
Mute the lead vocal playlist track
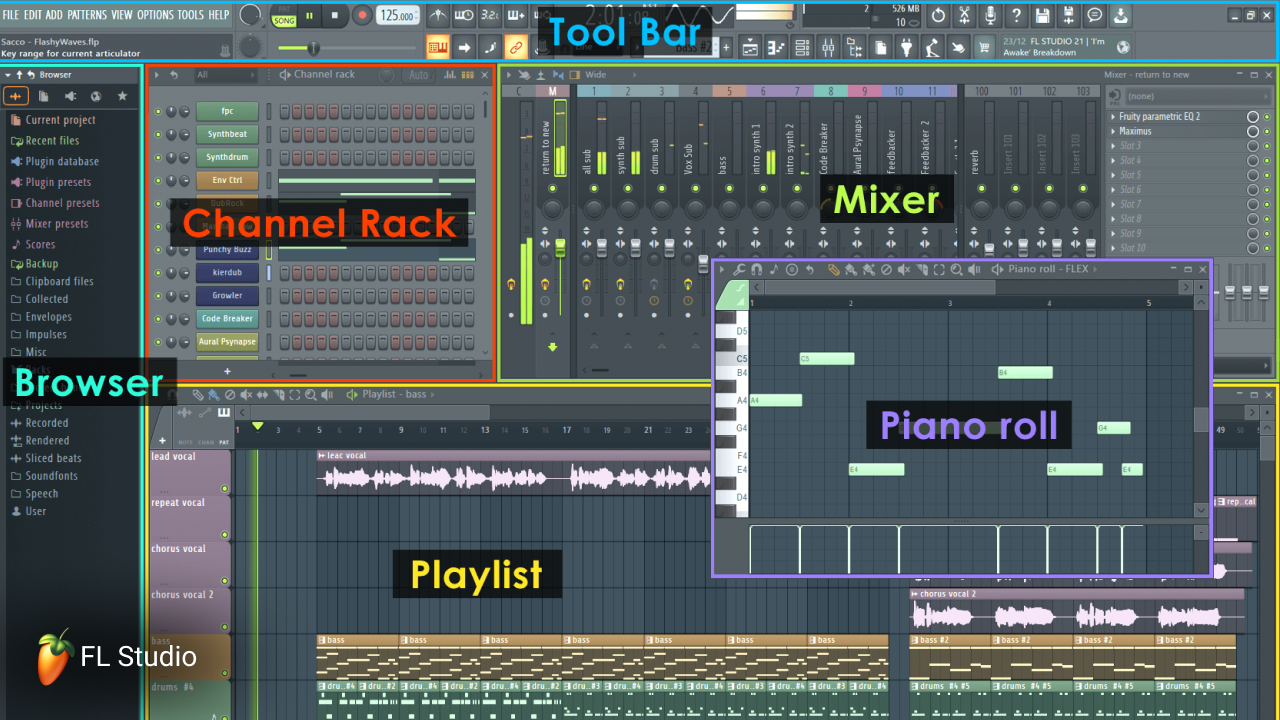(x=225, y=489)
